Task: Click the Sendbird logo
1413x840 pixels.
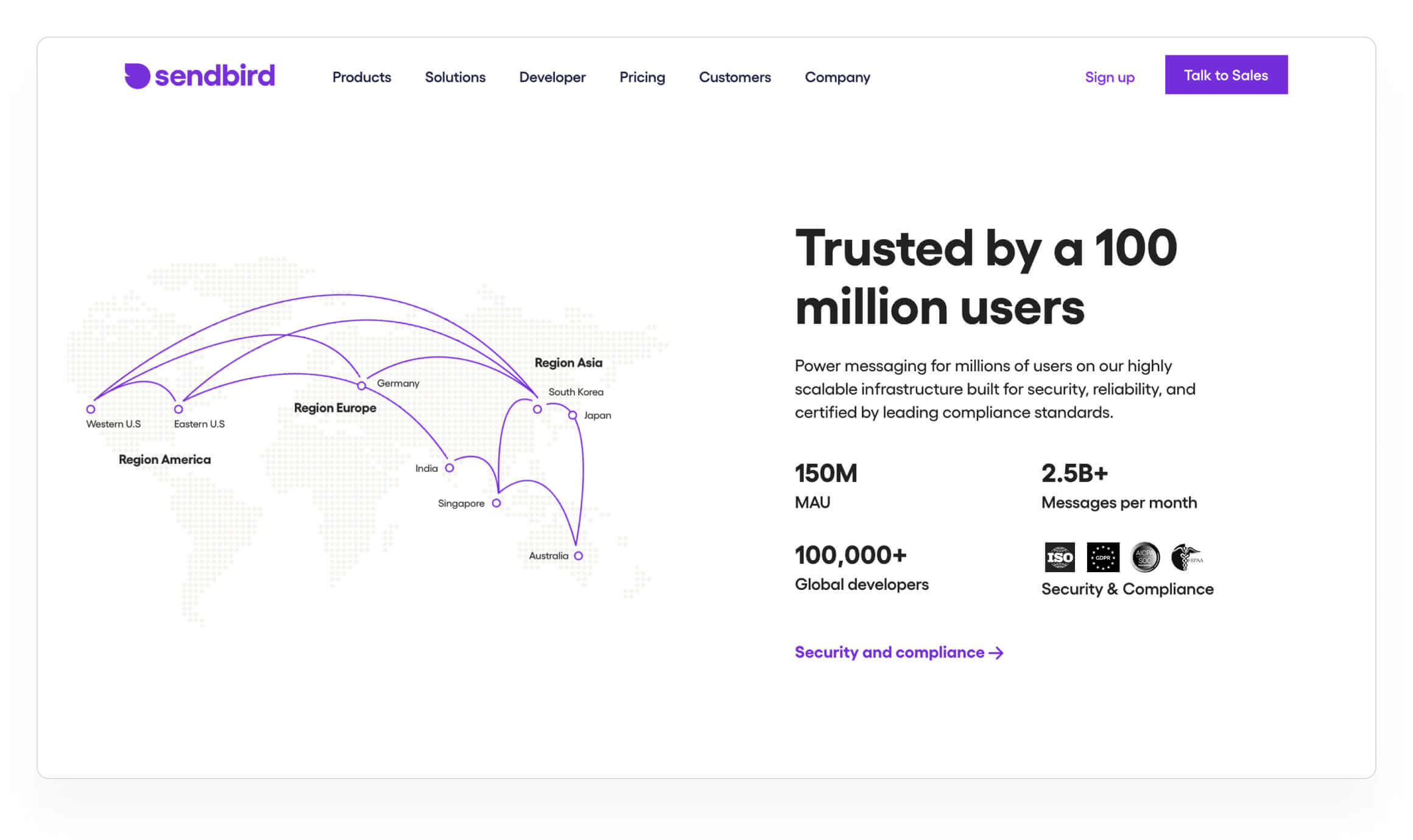Action: coord(200,76)
